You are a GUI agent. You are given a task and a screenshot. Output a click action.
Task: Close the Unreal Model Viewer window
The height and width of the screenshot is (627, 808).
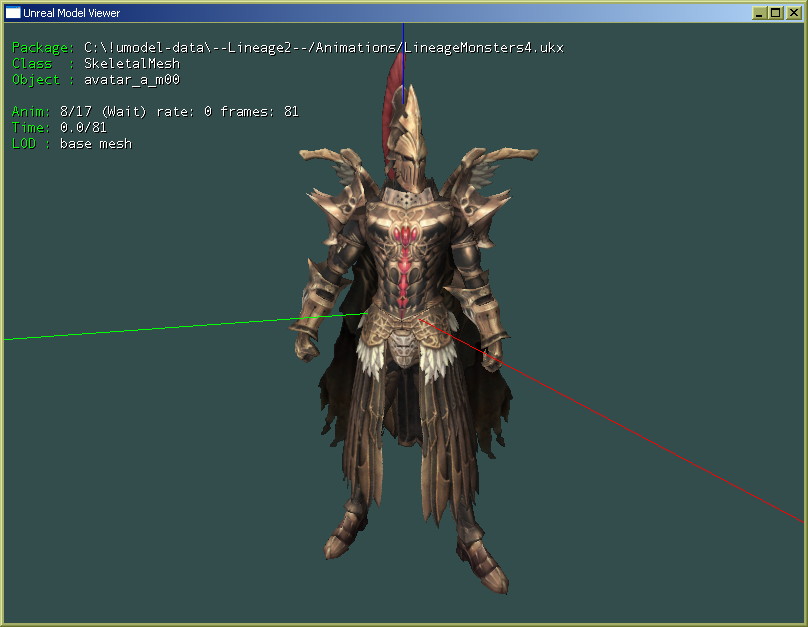794,13
